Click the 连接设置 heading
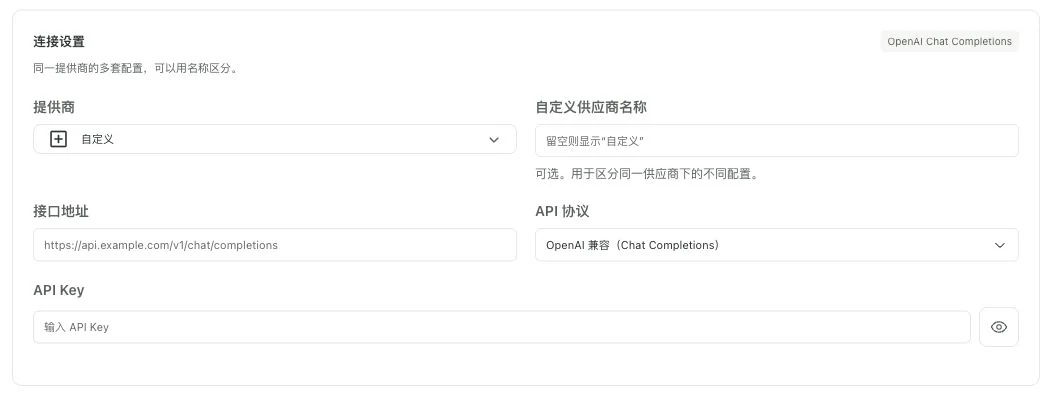The image size is (1052, 396). (59, 42)
